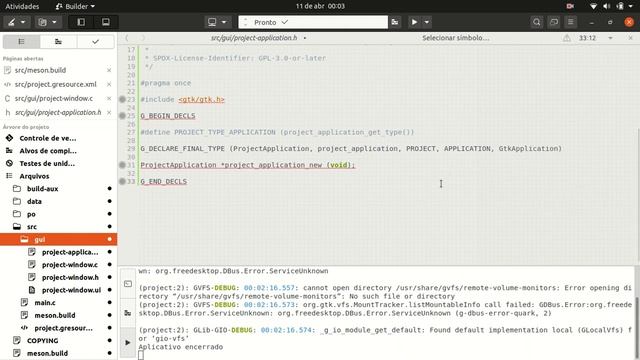Open Selecionar símbolo symbol selector
Image resolution: width=640 pixels, height=360 pixels.
click(456, 38)
